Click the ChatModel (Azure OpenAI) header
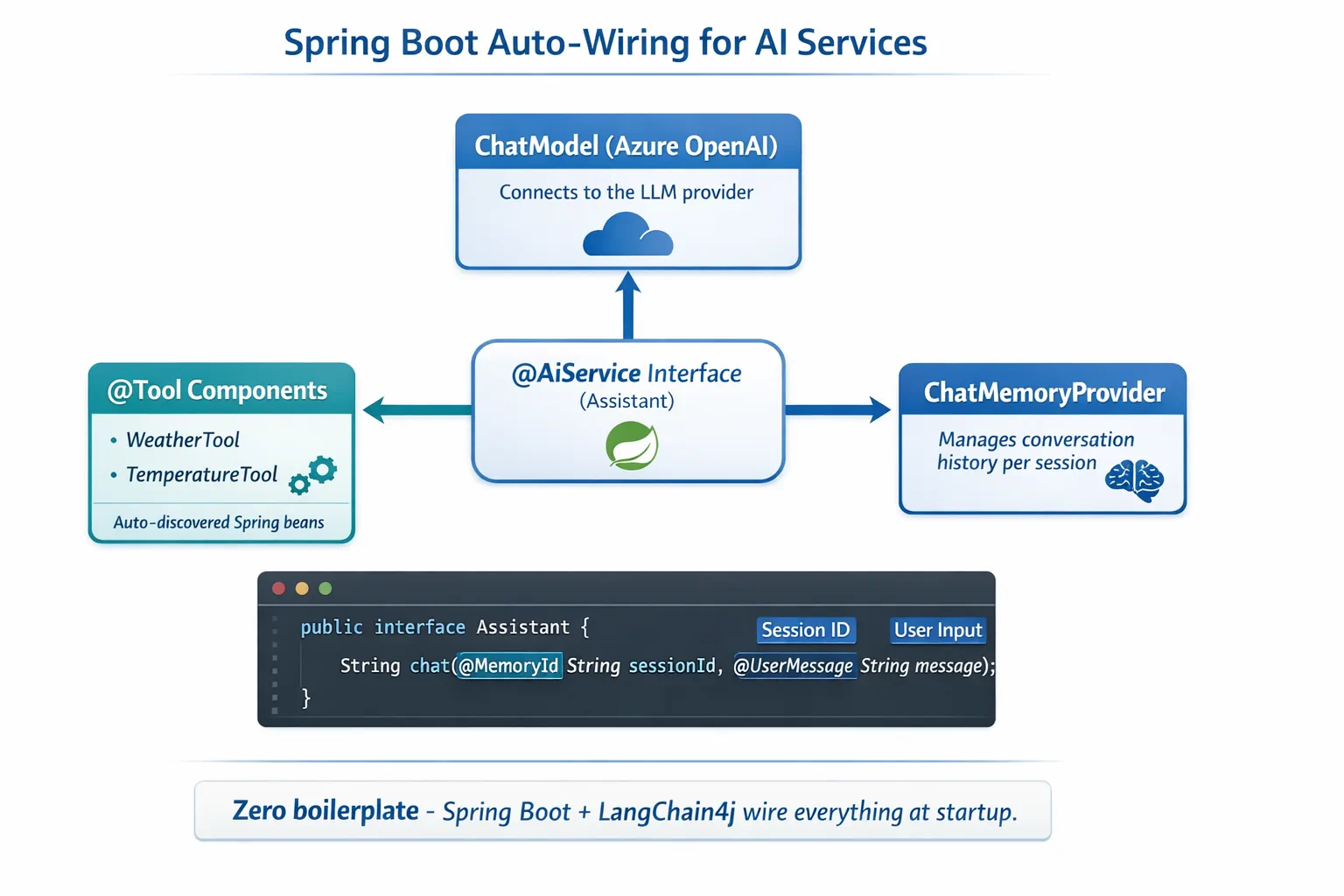Viewport: 1344px width, 896px height. click(x=628, y=143)
